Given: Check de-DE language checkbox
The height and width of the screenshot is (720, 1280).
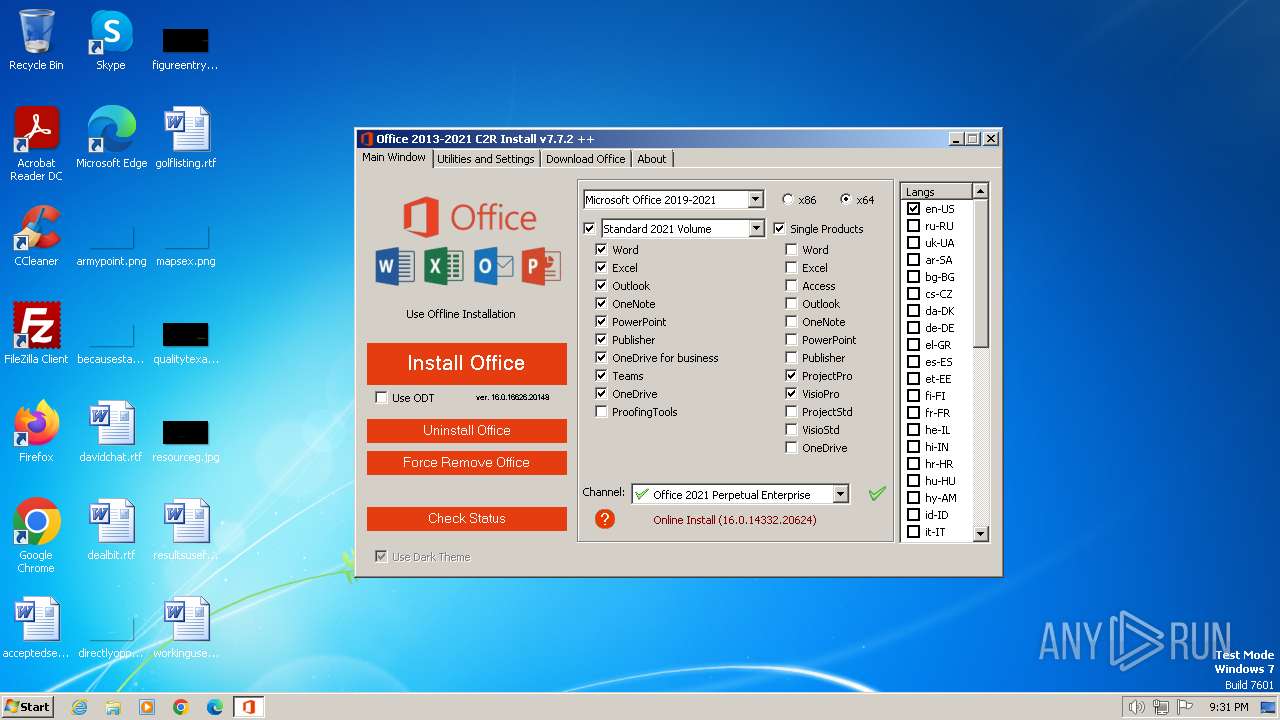Looking at the screenshot, I should click(913, 327).
